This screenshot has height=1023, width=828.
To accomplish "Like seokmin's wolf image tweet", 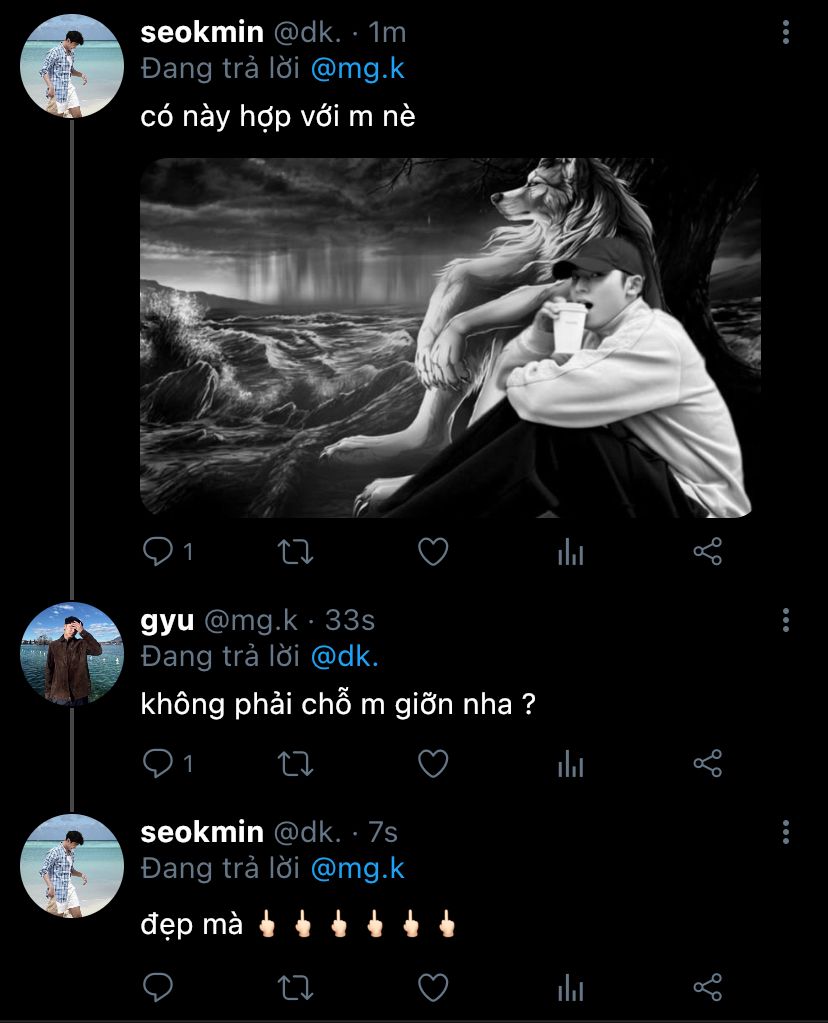I will (432, 552).
